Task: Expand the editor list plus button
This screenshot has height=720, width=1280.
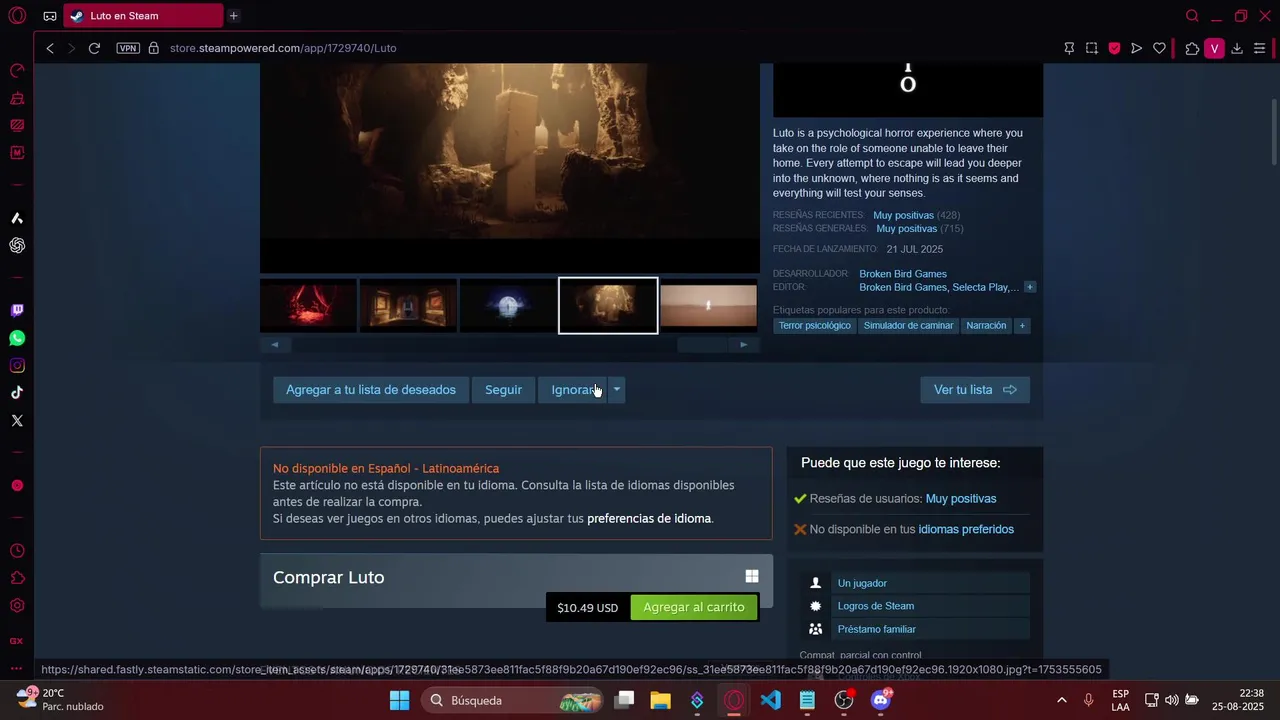Action: 1030,287
